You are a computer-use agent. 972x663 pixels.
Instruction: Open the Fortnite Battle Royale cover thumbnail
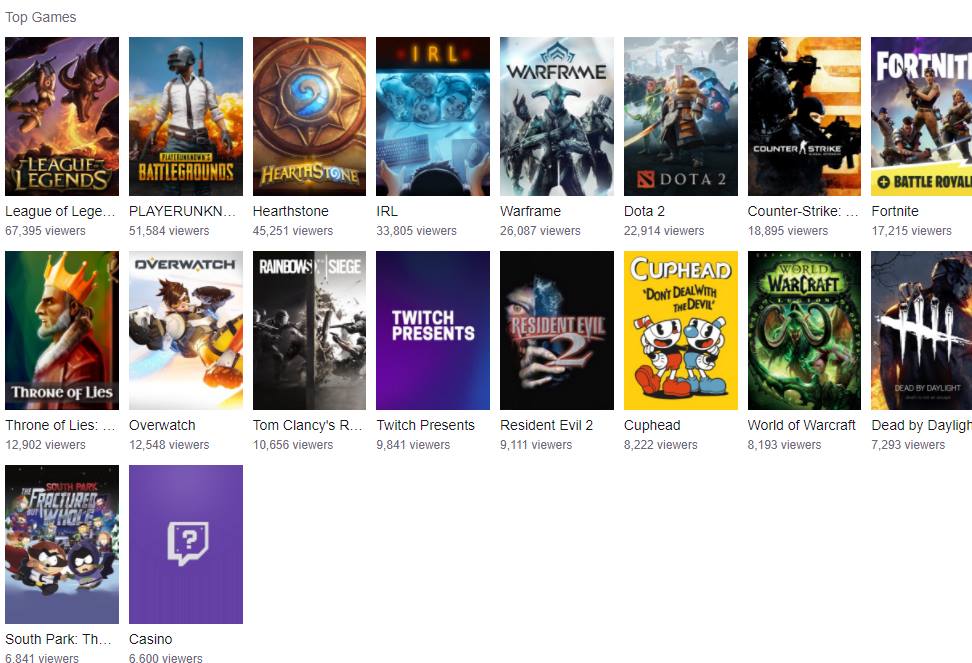coord(922,116)
